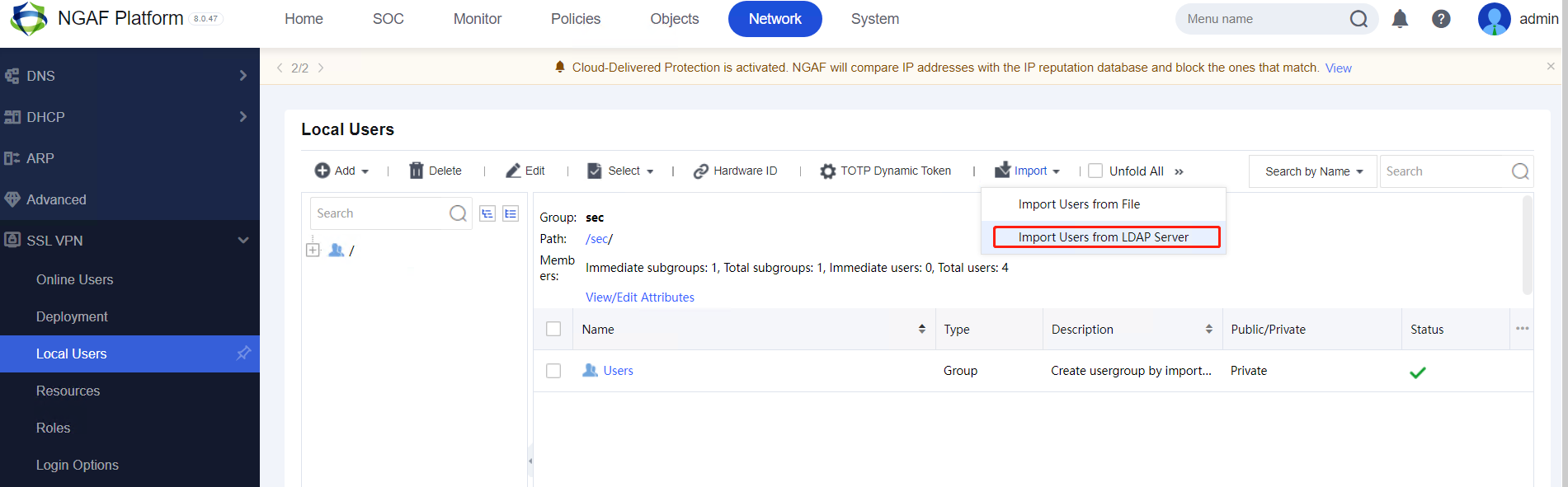Screen dimensions: 1568x487
Task: Open Roles in sidebar
Action: [53, 428]
